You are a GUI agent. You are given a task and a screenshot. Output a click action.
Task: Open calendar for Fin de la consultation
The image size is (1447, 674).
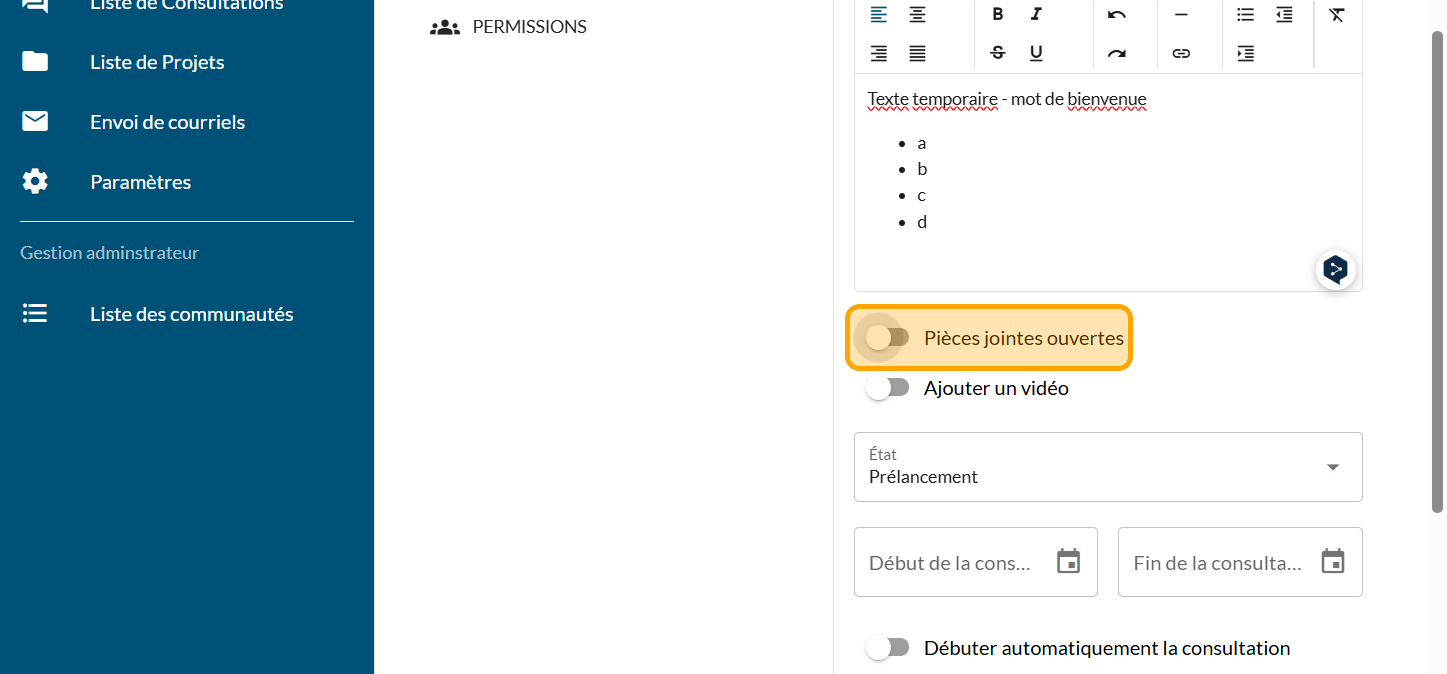tap(1332, 562)
